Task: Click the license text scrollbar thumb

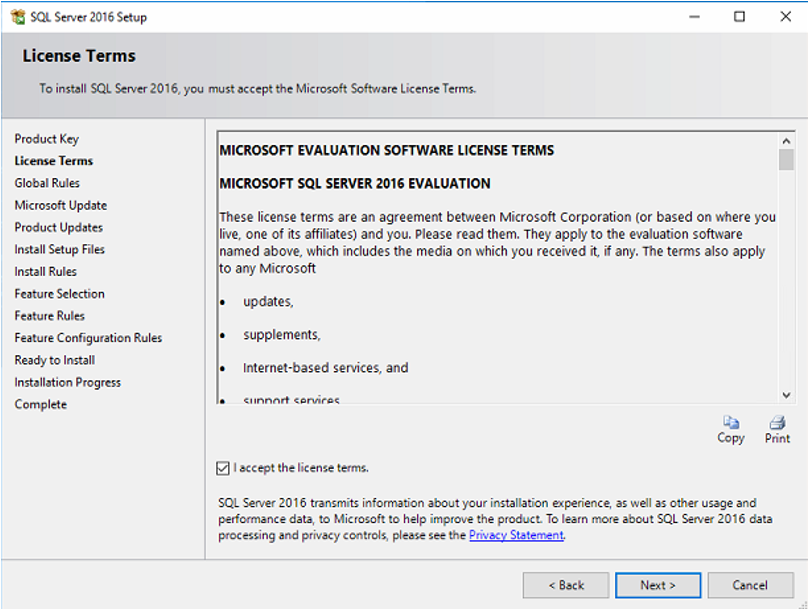Action: click(786, 160)
